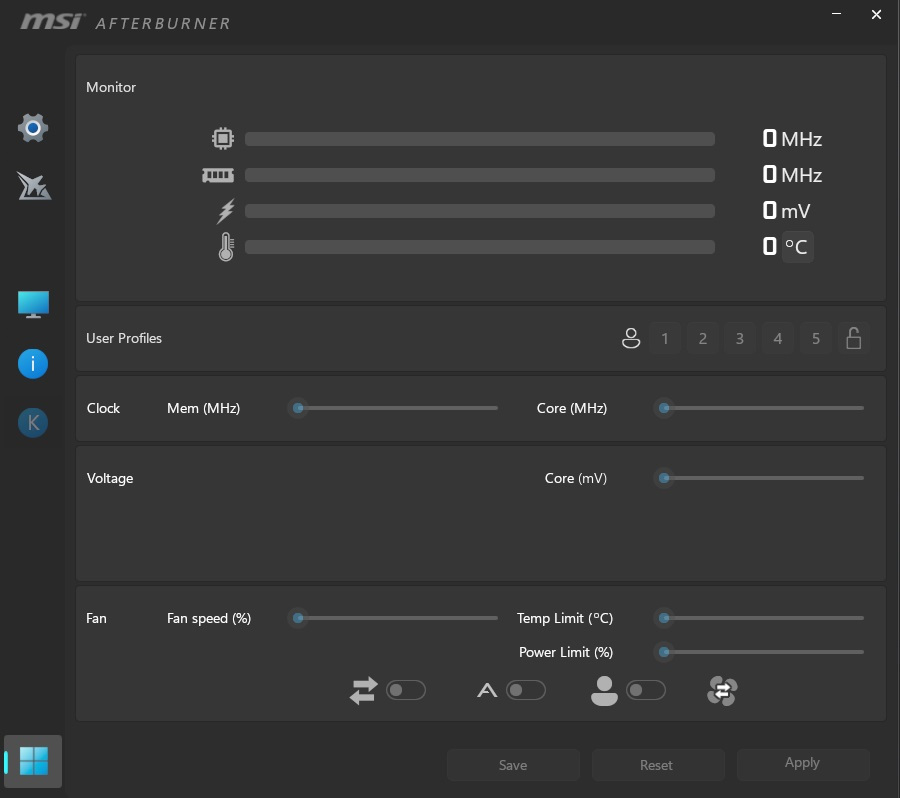
Task: Toggle the switch beside the two-arrows icon
Action: coord(406,690)
